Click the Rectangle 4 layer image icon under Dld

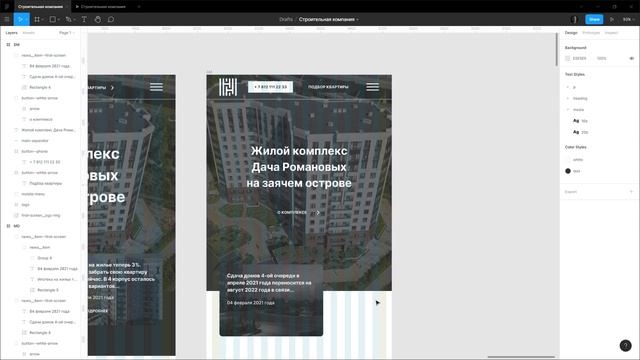tap(24, 87)
